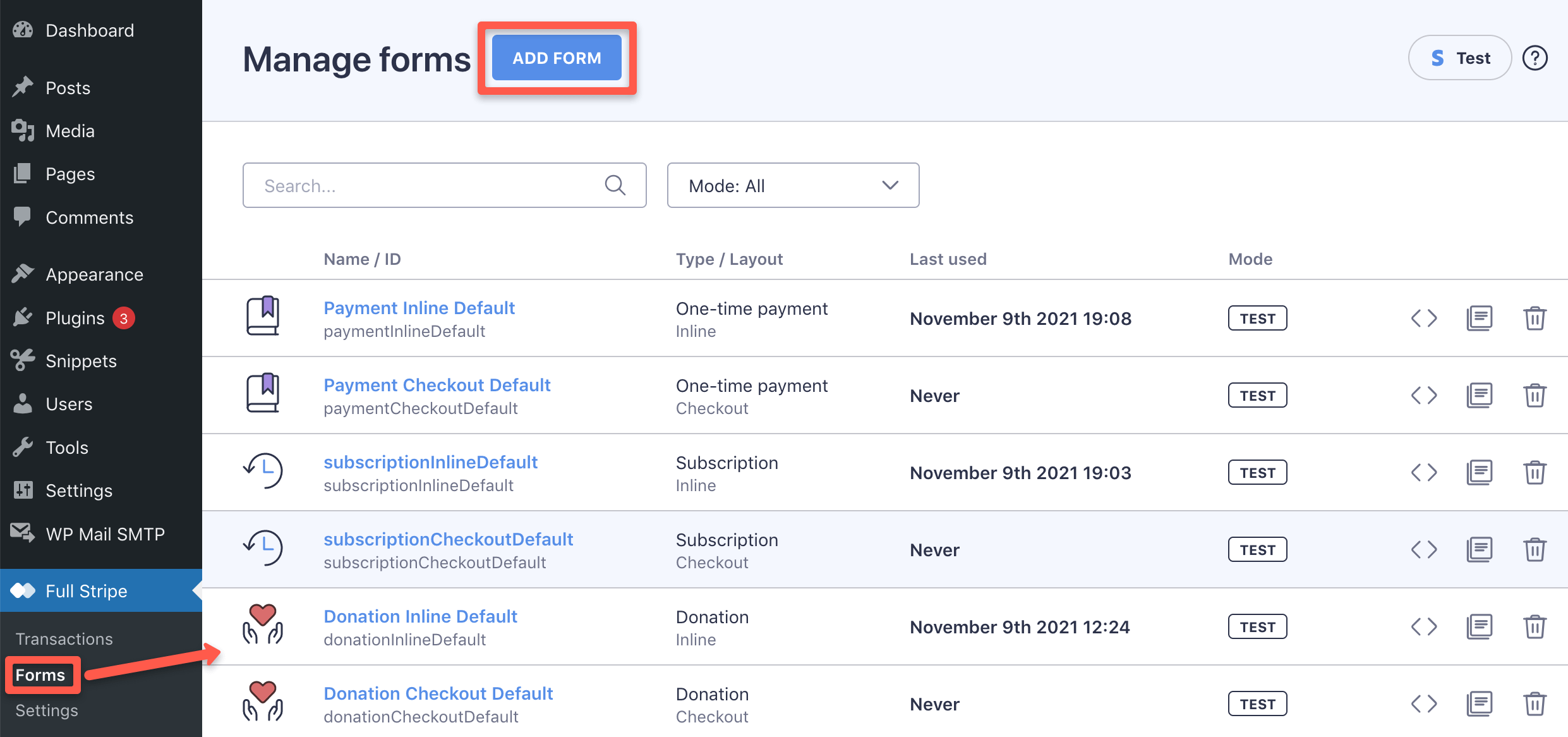
Task: Click the Name / ID column header
Action: [x=362, y=259]
